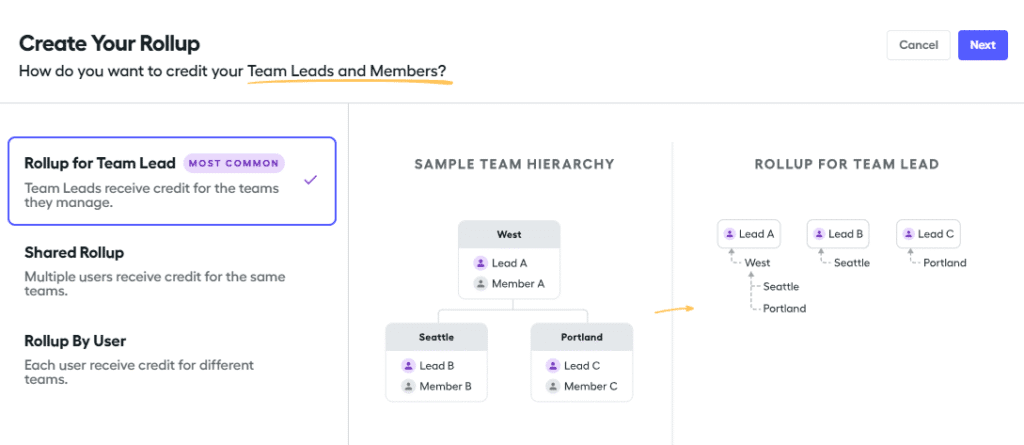Click the Lead A avatar icon in West box
This screenshot has height=445, width=1024.
[x=480, y=263]
